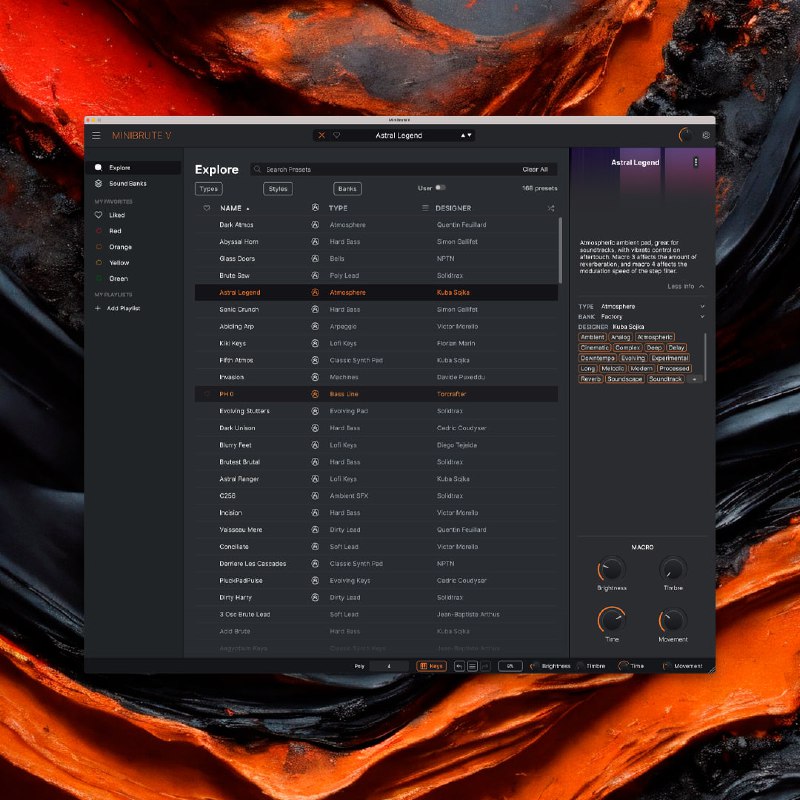This screenshot has height=800, width=800.
Task: Click the DESIGNER column header
Action: (453, 208)
